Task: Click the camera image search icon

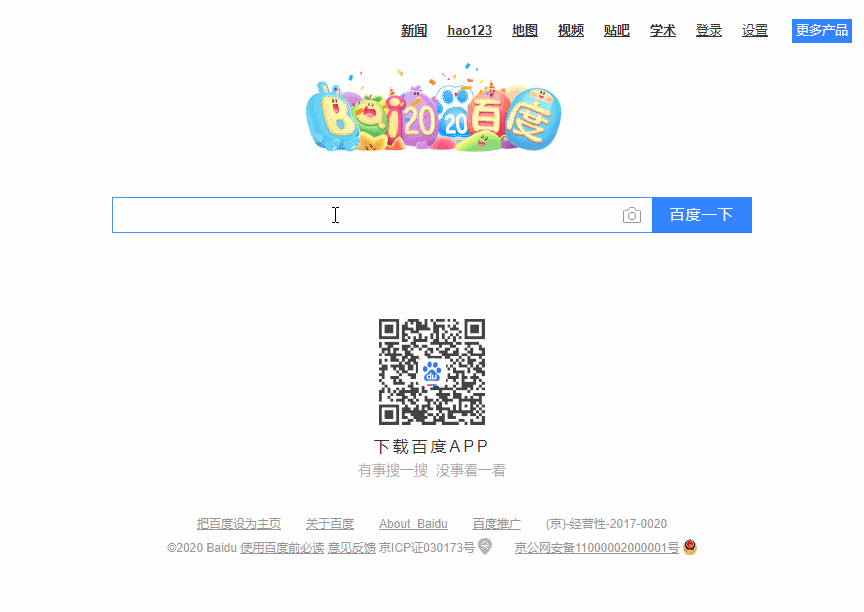Action: pos(631,215)
